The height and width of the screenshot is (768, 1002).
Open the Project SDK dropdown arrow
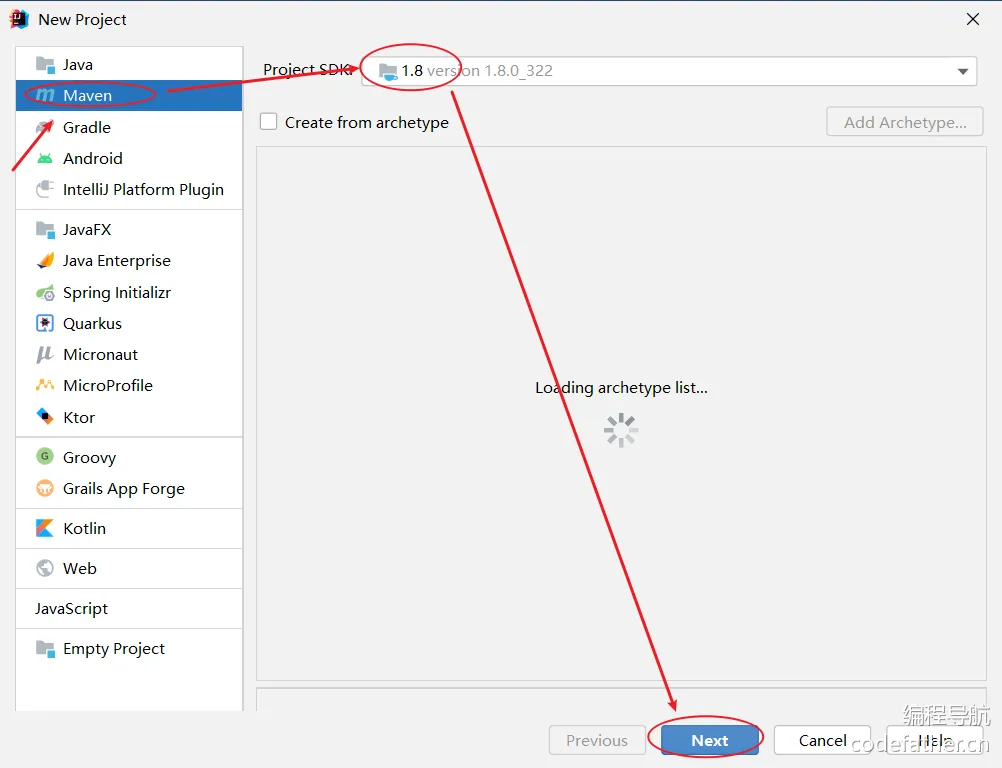(x=962, y=71)
